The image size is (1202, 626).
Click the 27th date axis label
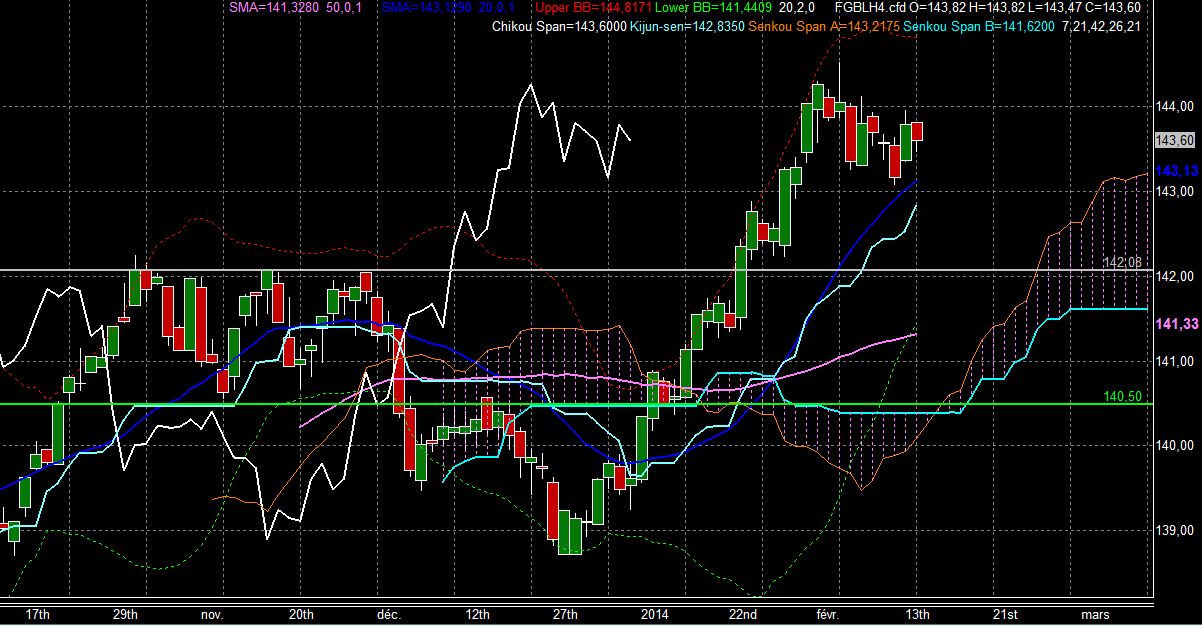[x=566, y=613]
